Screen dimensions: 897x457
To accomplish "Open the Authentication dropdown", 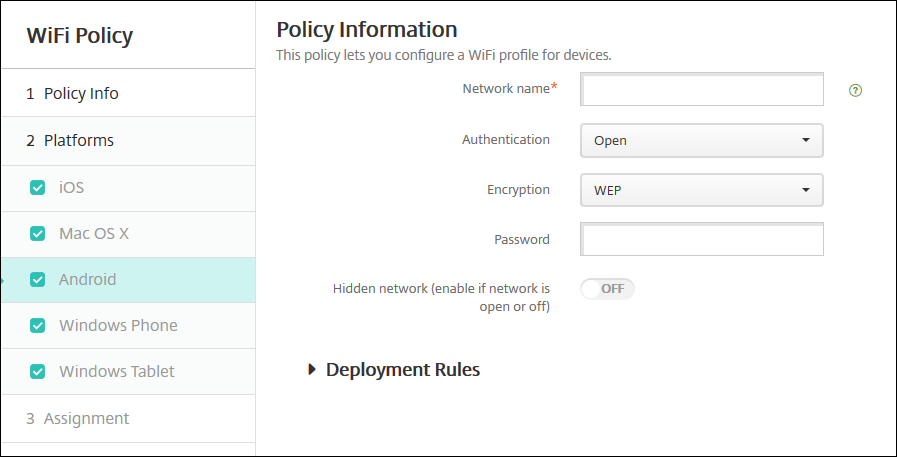I will coord(701,140).
